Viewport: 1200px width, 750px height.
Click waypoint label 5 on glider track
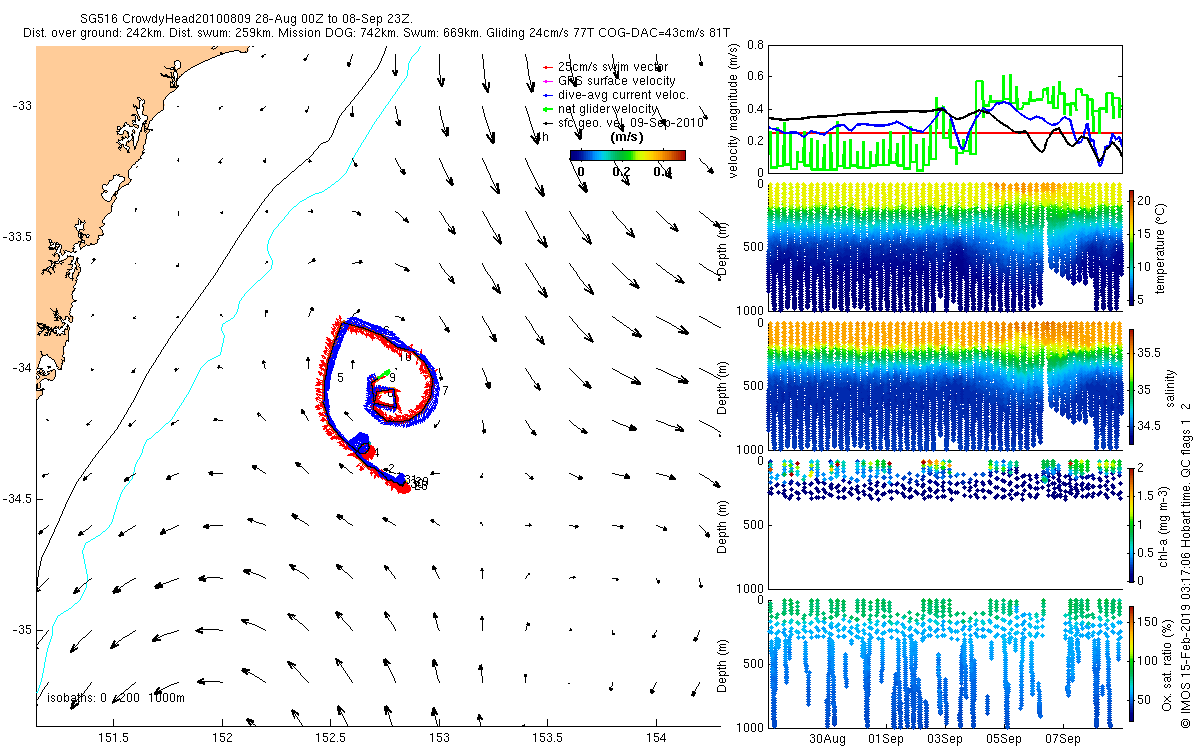pyautogui.click(x=341, y=377)
